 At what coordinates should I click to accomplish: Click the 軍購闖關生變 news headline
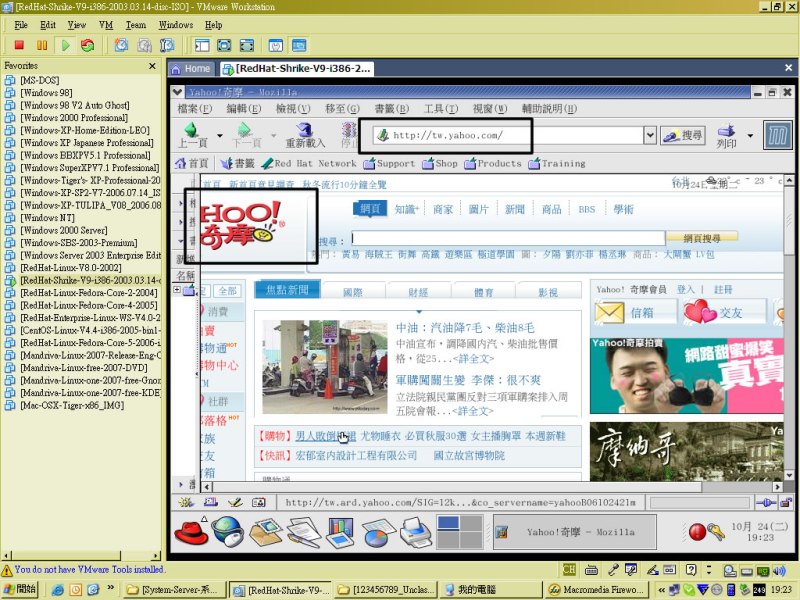pos(468,380)
